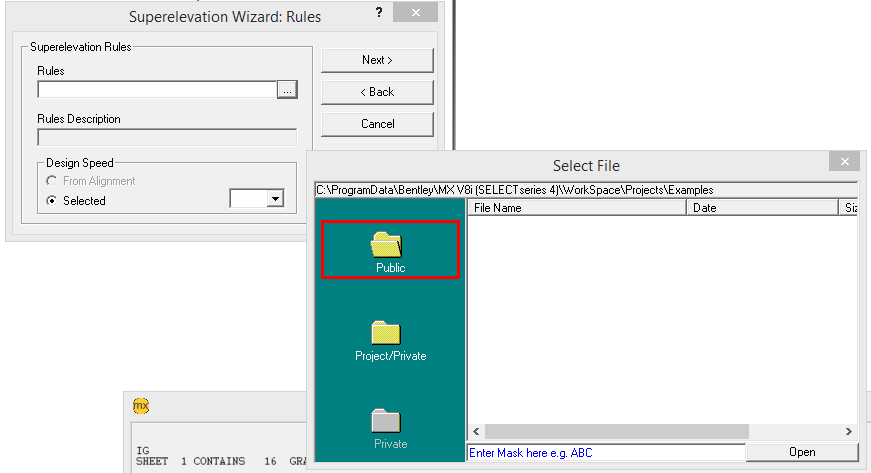Click Open in Select File dialog

click(802, 452)
